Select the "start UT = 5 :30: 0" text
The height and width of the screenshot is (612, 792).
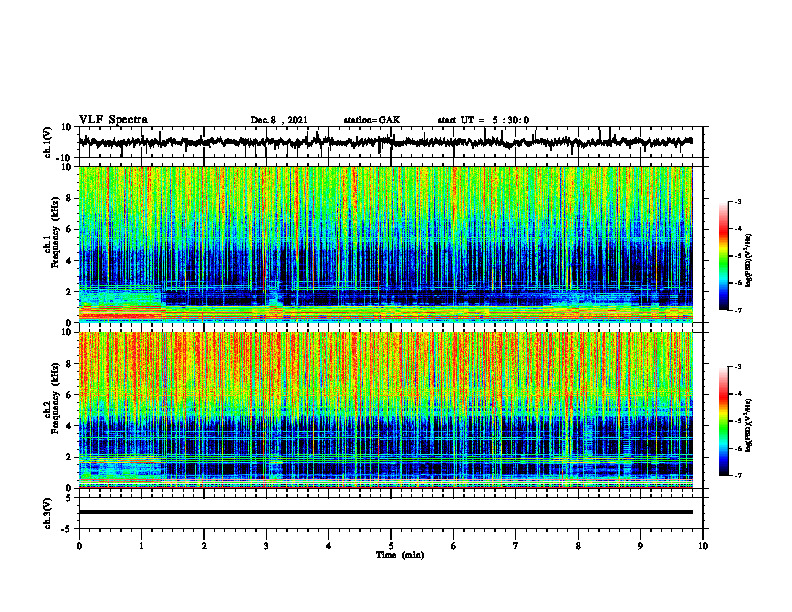tap(483, 120)
